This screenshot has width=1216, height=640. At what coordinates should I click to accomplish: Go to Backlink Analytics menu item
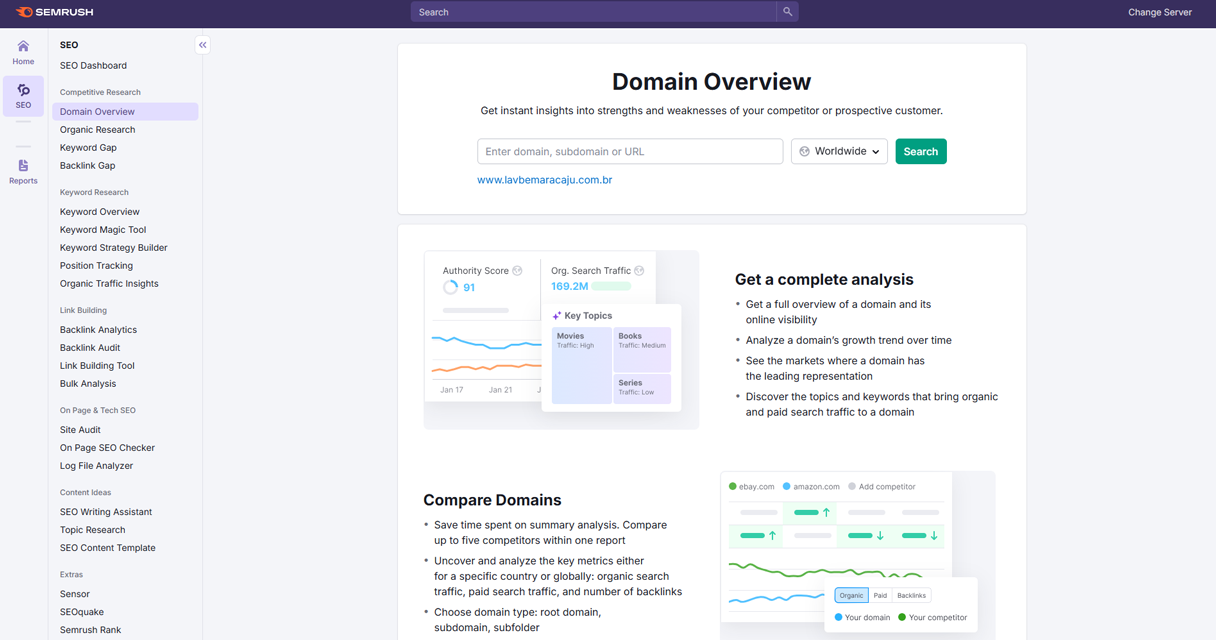click(98, 330)
